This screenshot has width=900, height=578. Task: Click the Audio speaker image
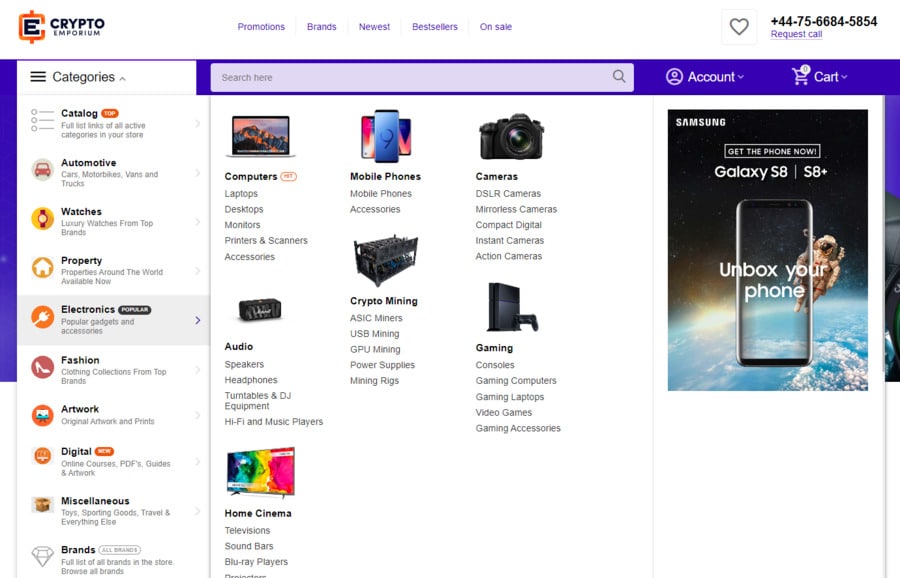click(x=259, y=310)
